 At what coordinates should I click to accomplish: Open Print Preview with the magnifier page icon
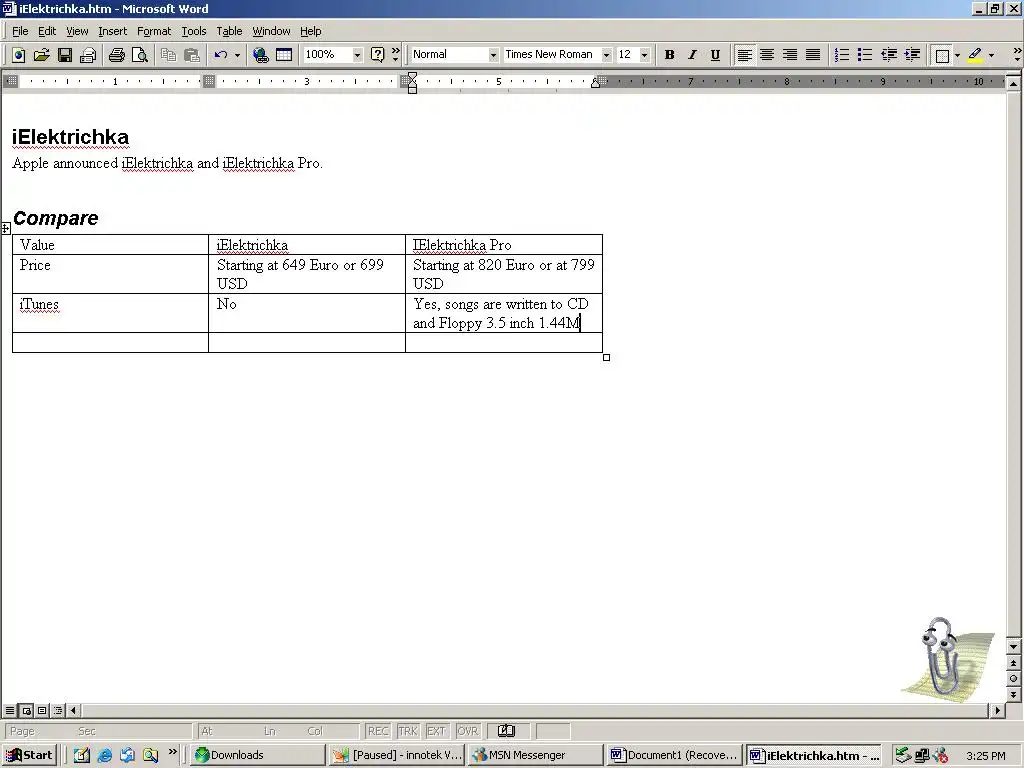click(140, 55)
